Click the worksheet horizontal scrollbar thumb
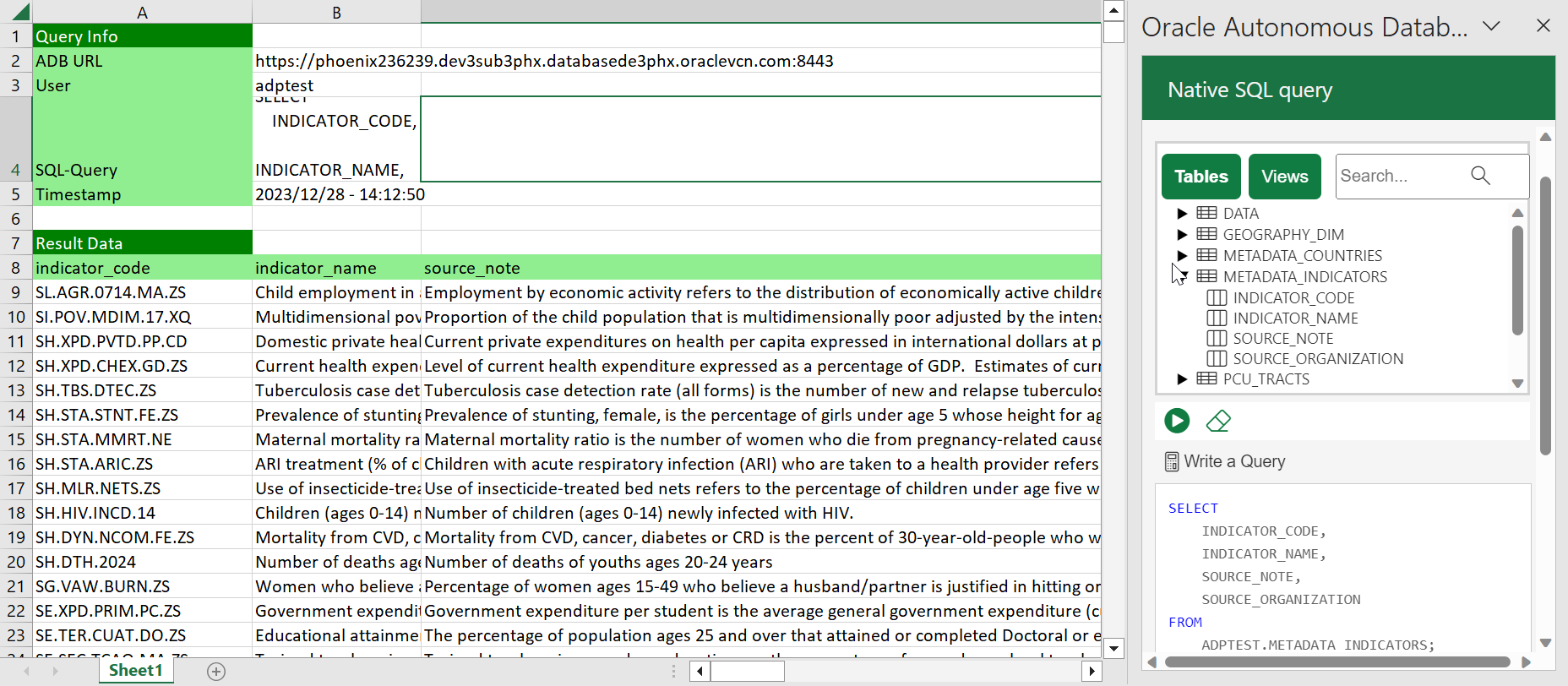 tap(747, 671)
